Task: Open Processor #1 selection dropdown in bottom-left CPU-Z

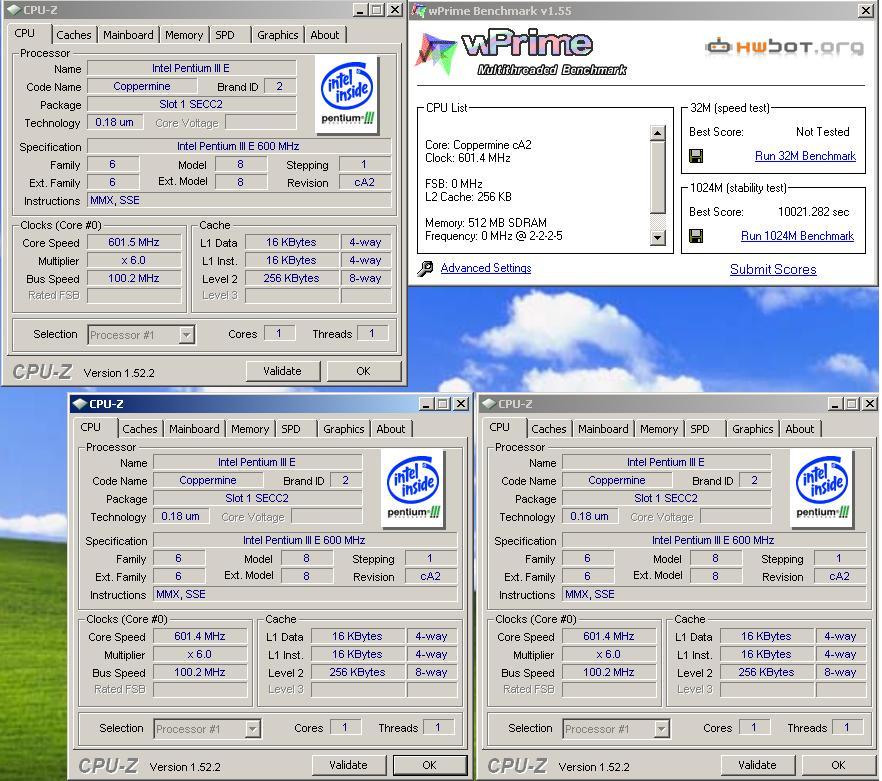Action: (x=253, y=729)
